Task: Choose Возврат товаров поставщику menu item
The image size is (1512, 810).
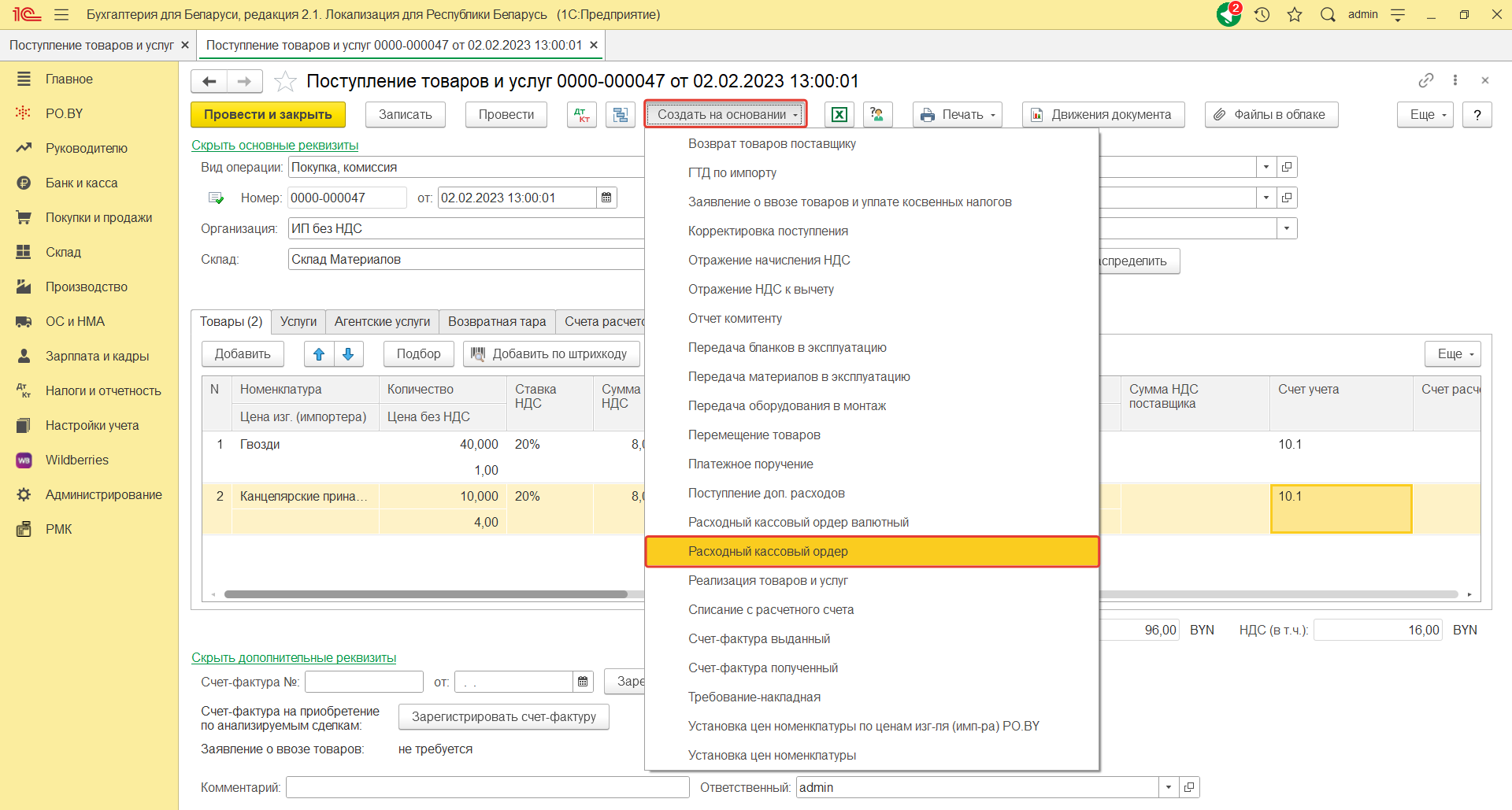Action: (772, 143)
